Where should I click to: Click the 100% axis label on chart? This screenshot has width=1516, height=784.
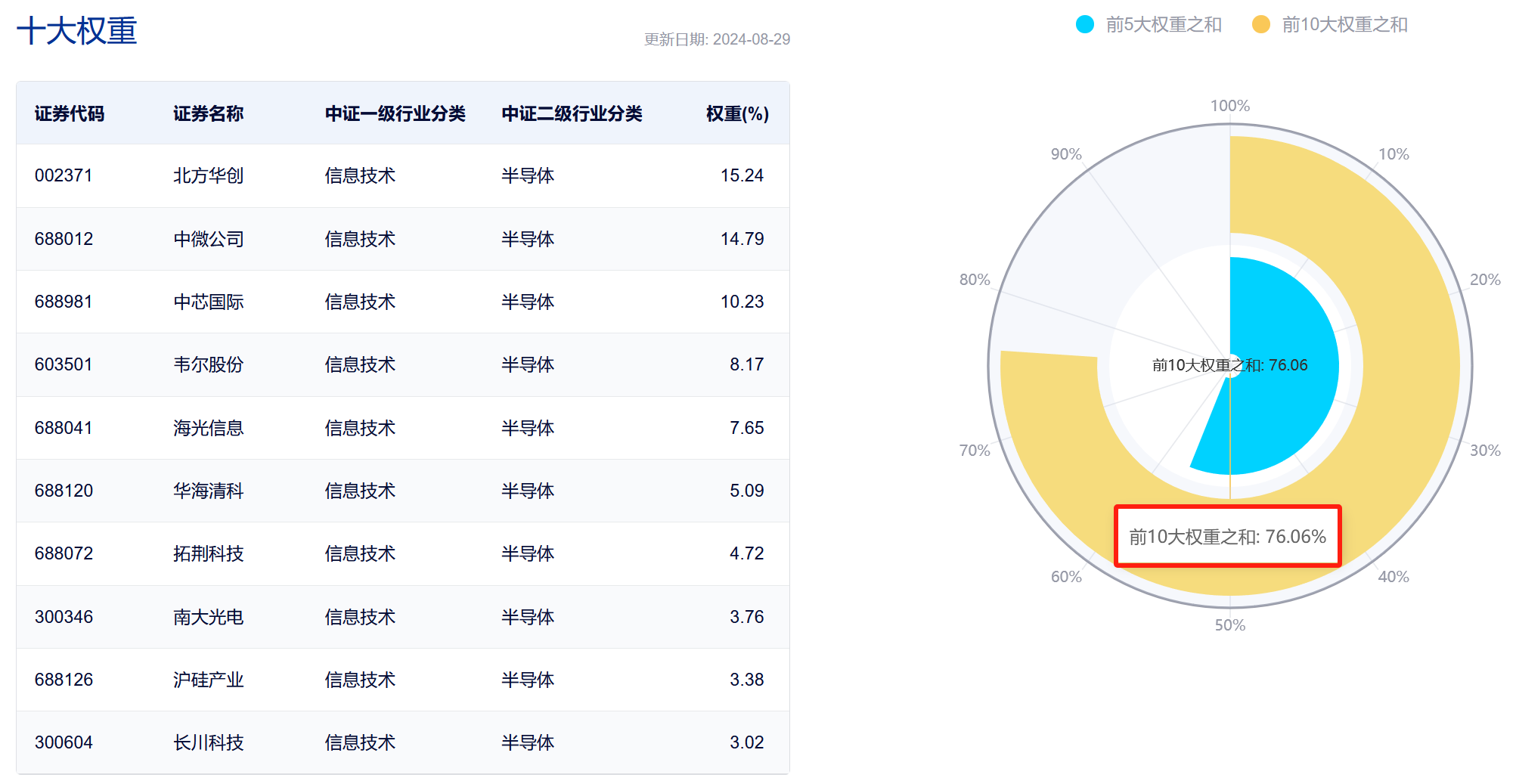[x=1230, y=105]
